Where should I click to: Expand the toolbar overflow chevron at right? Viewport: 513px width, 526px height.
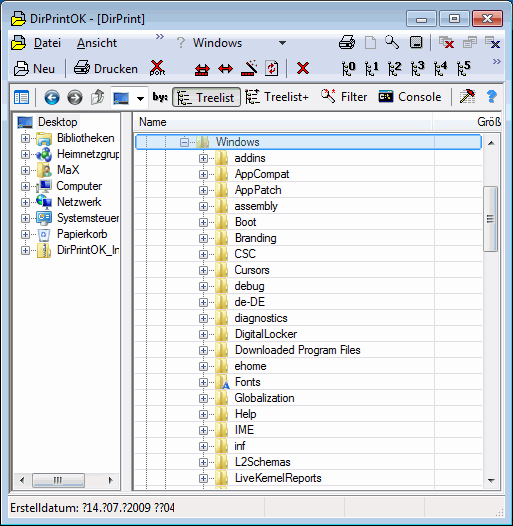click(497, 61)
